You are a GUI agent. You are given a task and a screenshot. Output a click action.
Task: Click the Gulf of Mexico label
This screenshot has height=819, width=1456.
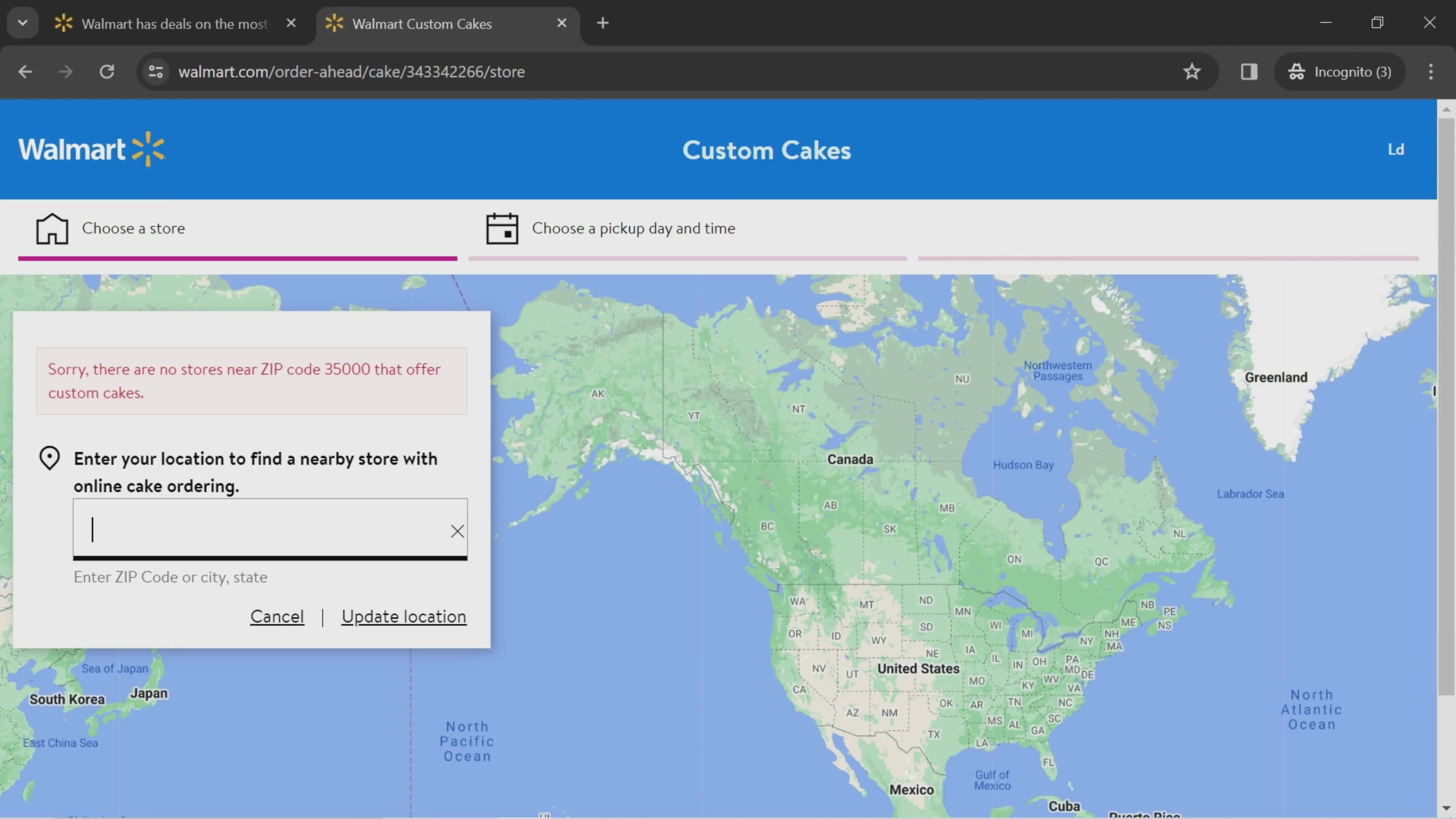[992, 780]
